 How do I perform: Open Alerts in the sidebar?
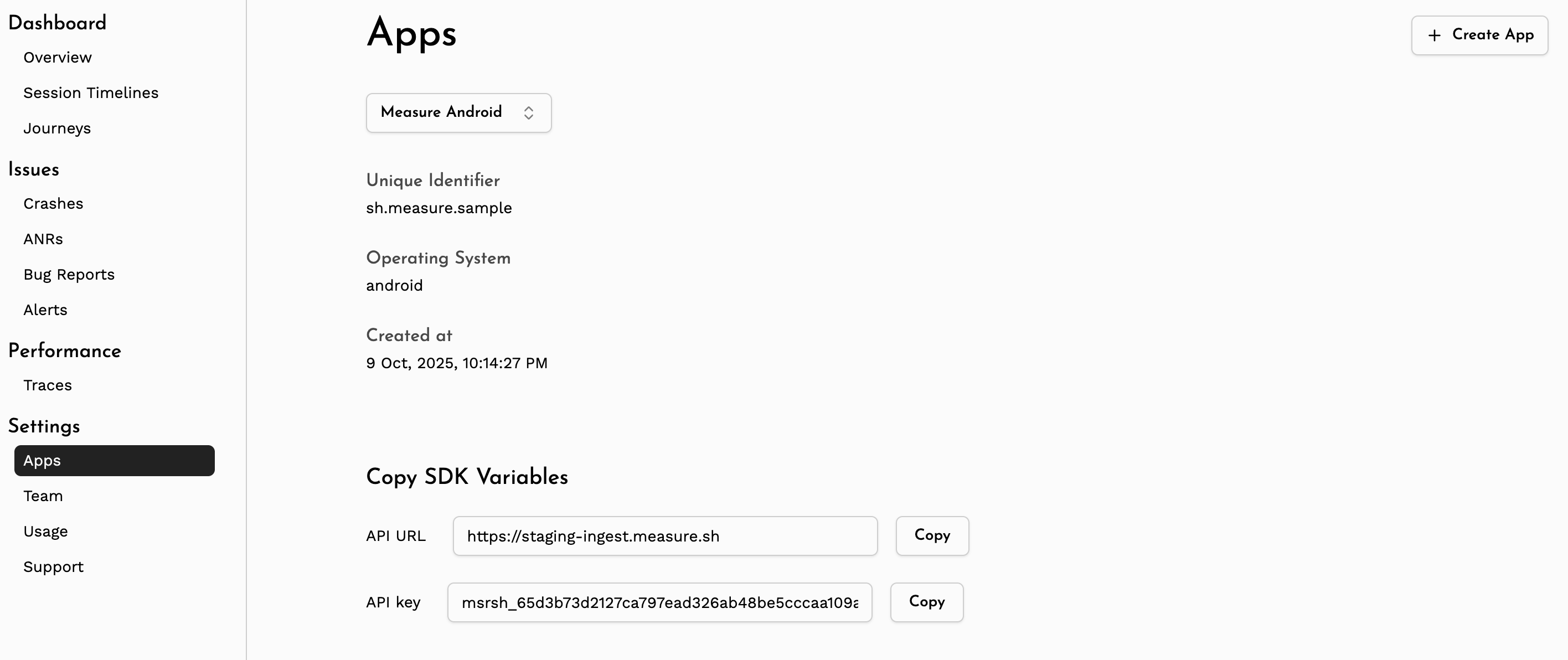tap(45, 310)
